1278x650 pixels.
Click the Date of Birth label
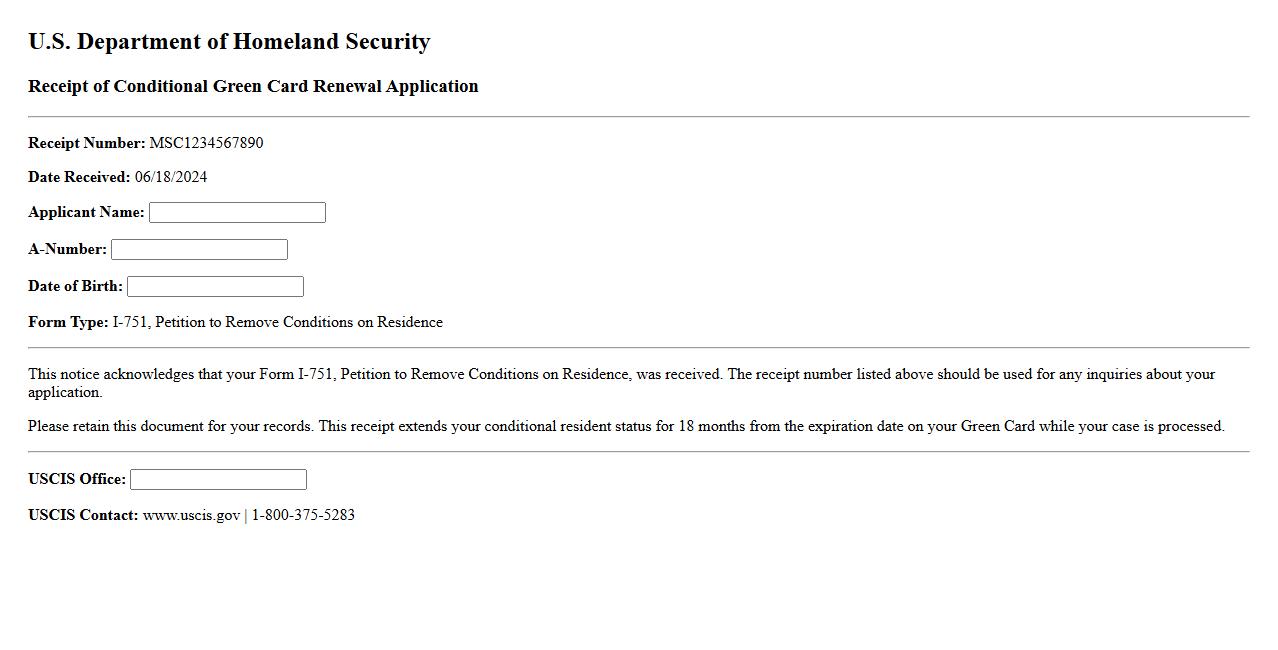click(x=75, y=286)
